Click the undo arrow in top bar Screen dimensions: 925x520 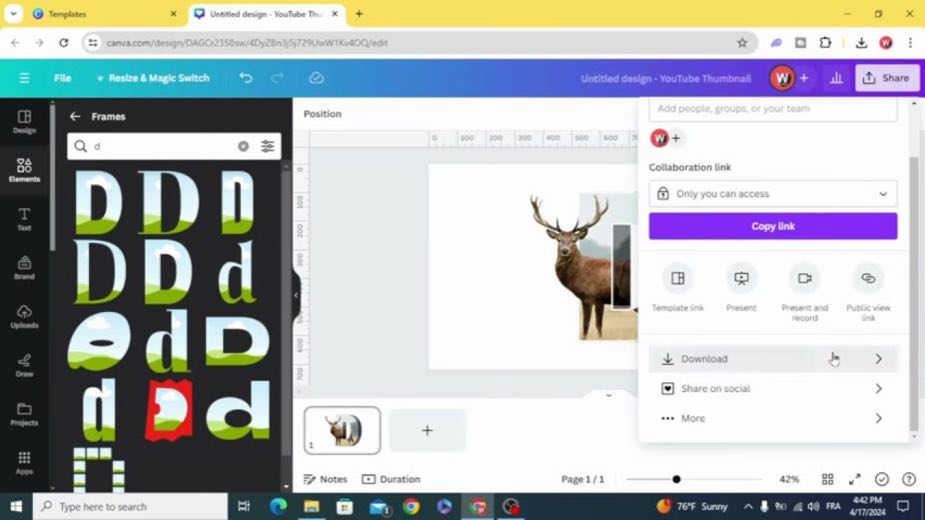(246, 78)
